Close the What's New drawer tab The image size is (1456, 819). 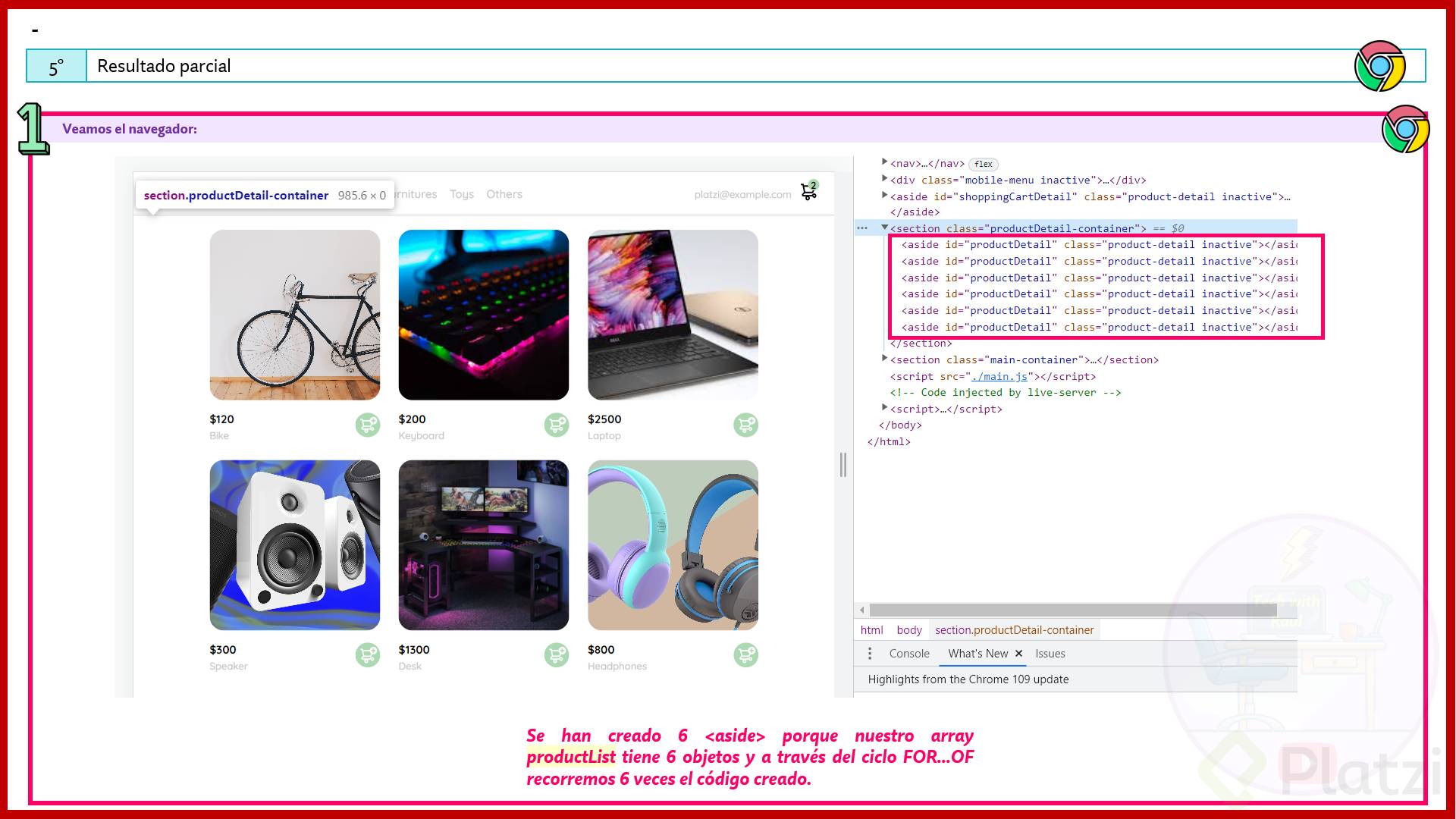(1018, 654)
